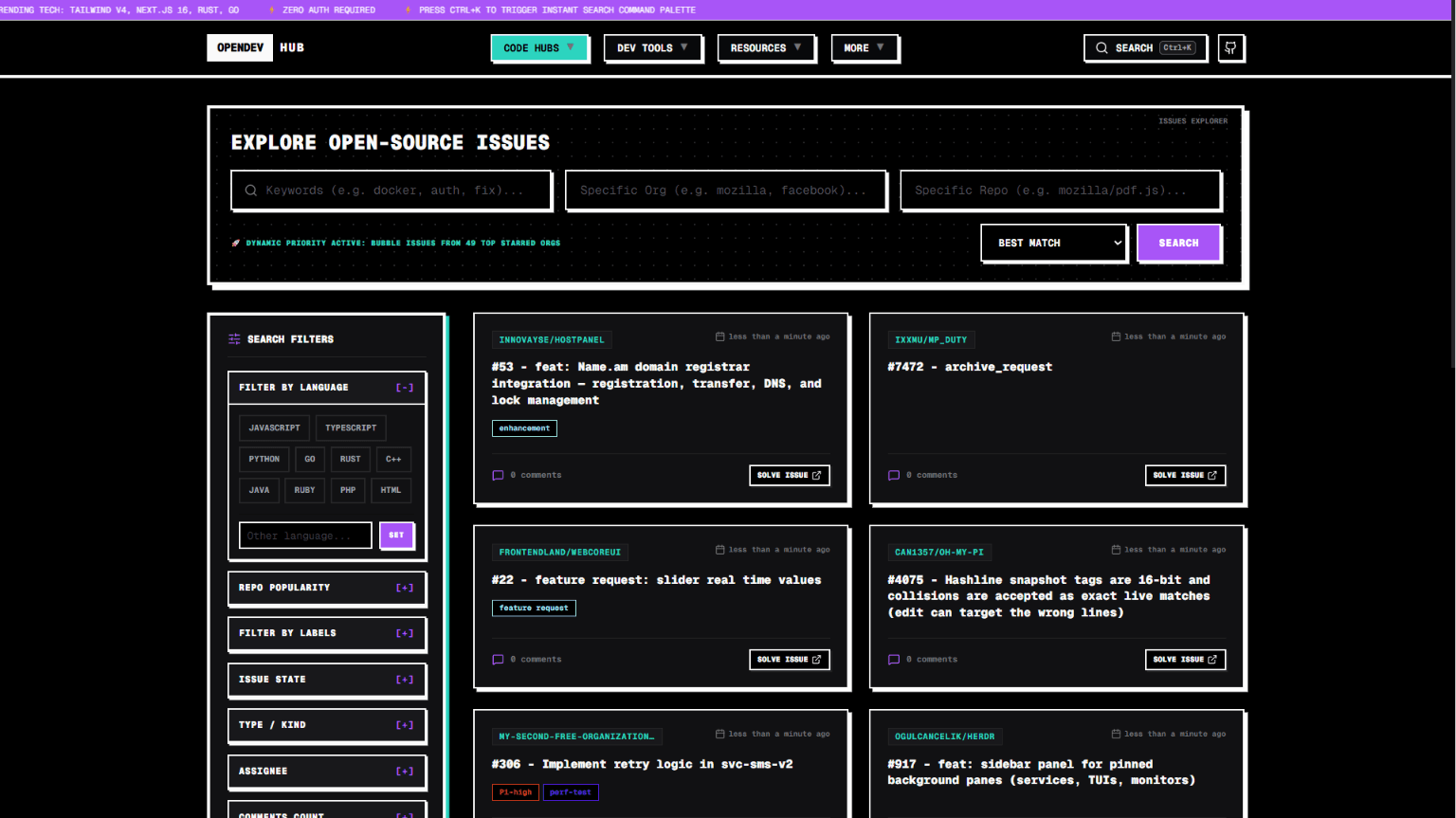The width and height of the screenshot is (1456, 818).
Task: Click comment bubble icon on issue #7472
Action: pos(894,475)
